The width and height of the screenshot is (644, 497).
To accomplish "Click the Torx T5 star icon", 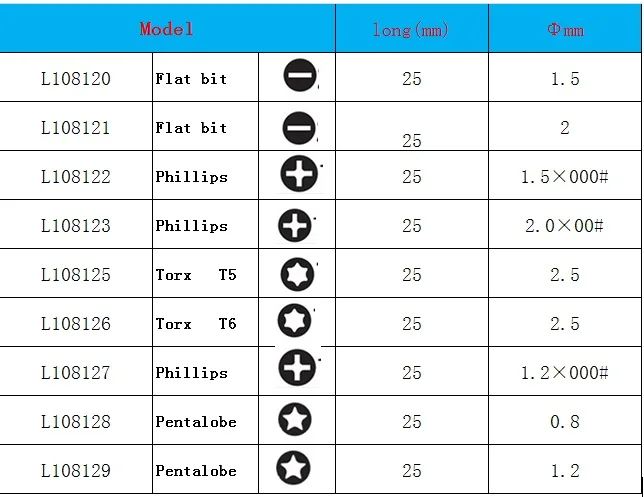I will 297,274.
